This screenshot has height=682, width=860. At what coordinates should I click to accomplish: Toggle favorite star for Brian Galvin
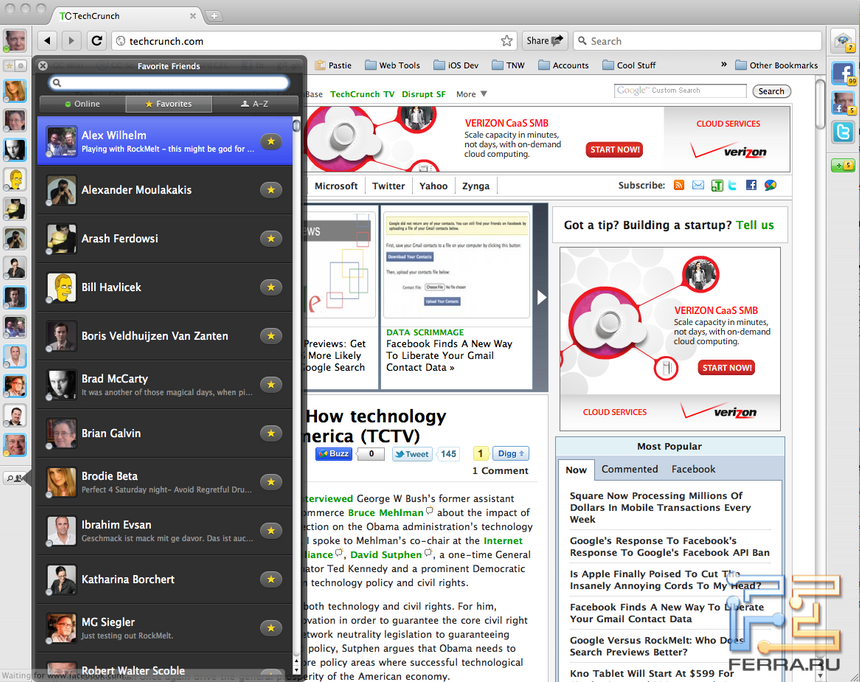271,433
